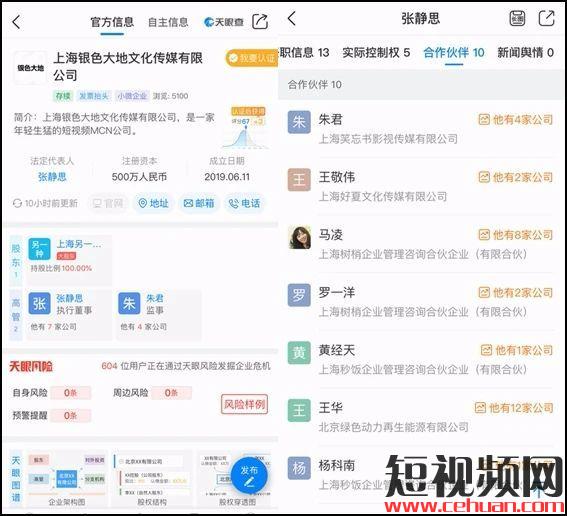This screenshot has width=567, height=516.
Task: Open the 新闻舆情 0 tab
Action: (x=525, y=53)
